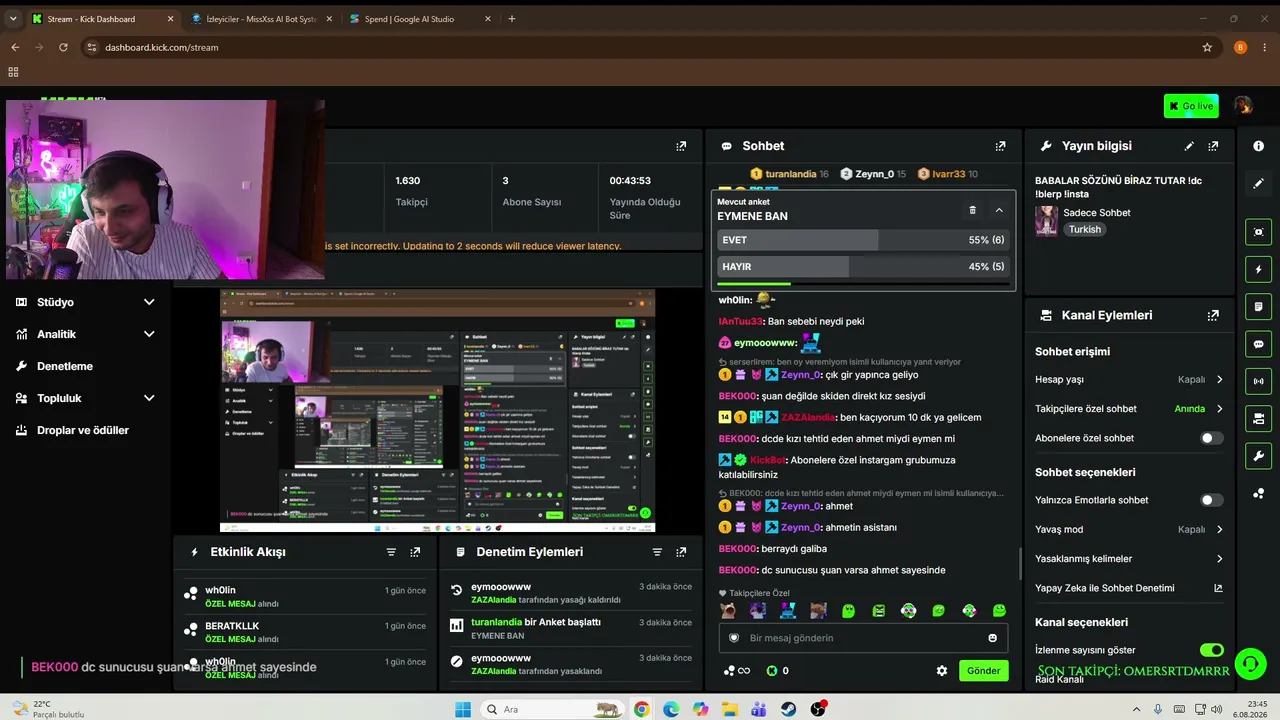The image size is (1280, 720).
Task: Delete the EYMENE BAN poll with trash icon
Action: click(x=972, y=210)
